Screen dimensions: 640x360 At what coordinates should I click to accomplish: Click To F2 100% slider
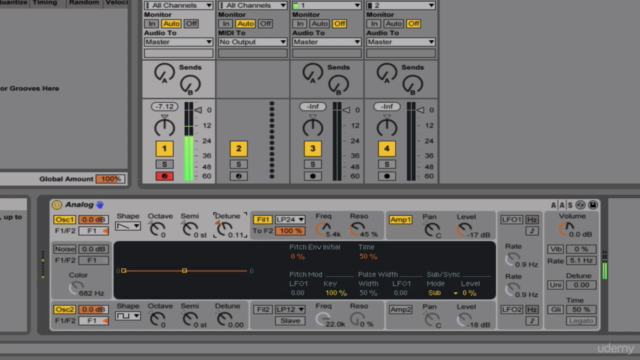pyautogui.click(x=290, y=231)
